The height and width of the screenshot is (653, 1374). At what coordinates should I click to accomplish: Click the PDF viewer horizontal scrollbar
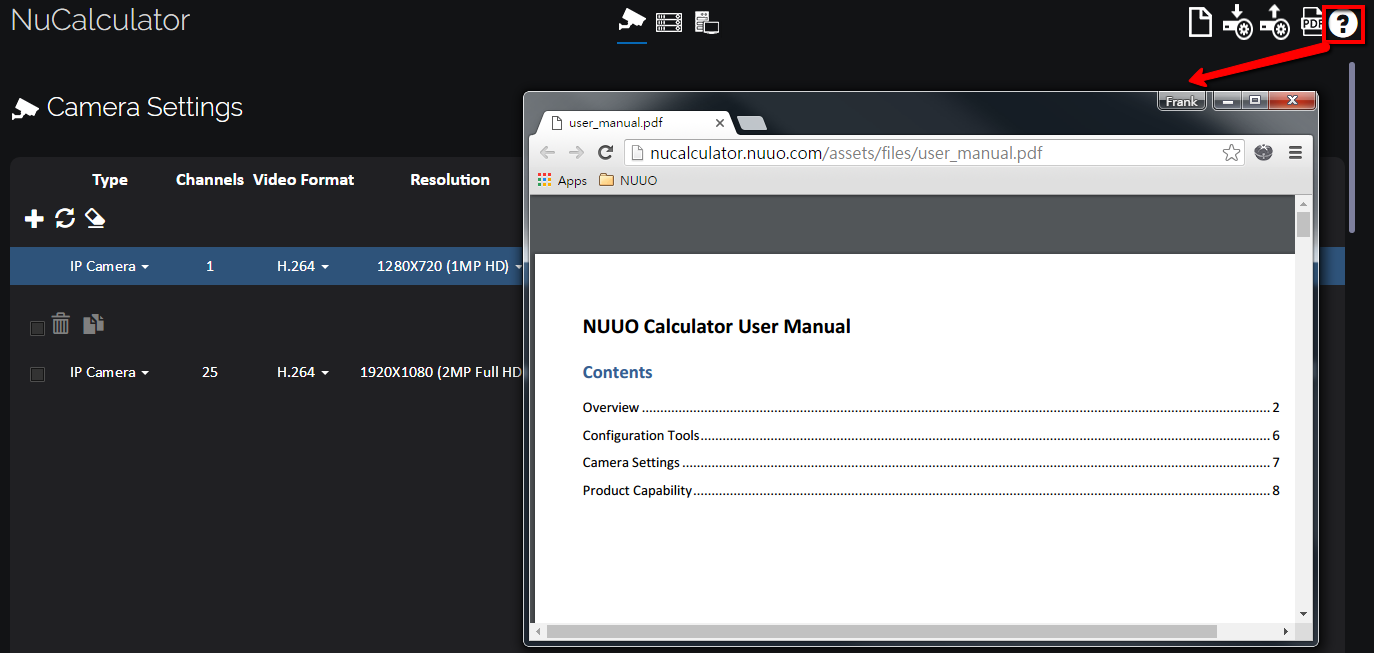[x=881, y=632]
